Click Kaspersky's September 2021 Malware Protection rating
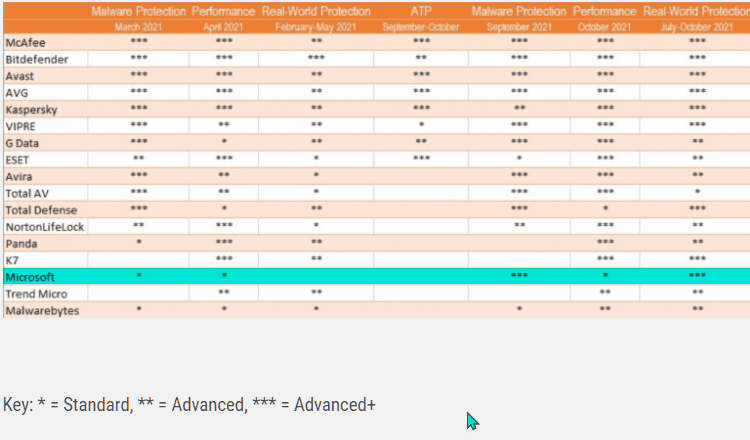Screen dimensions: 750x440 coord(520,108)
